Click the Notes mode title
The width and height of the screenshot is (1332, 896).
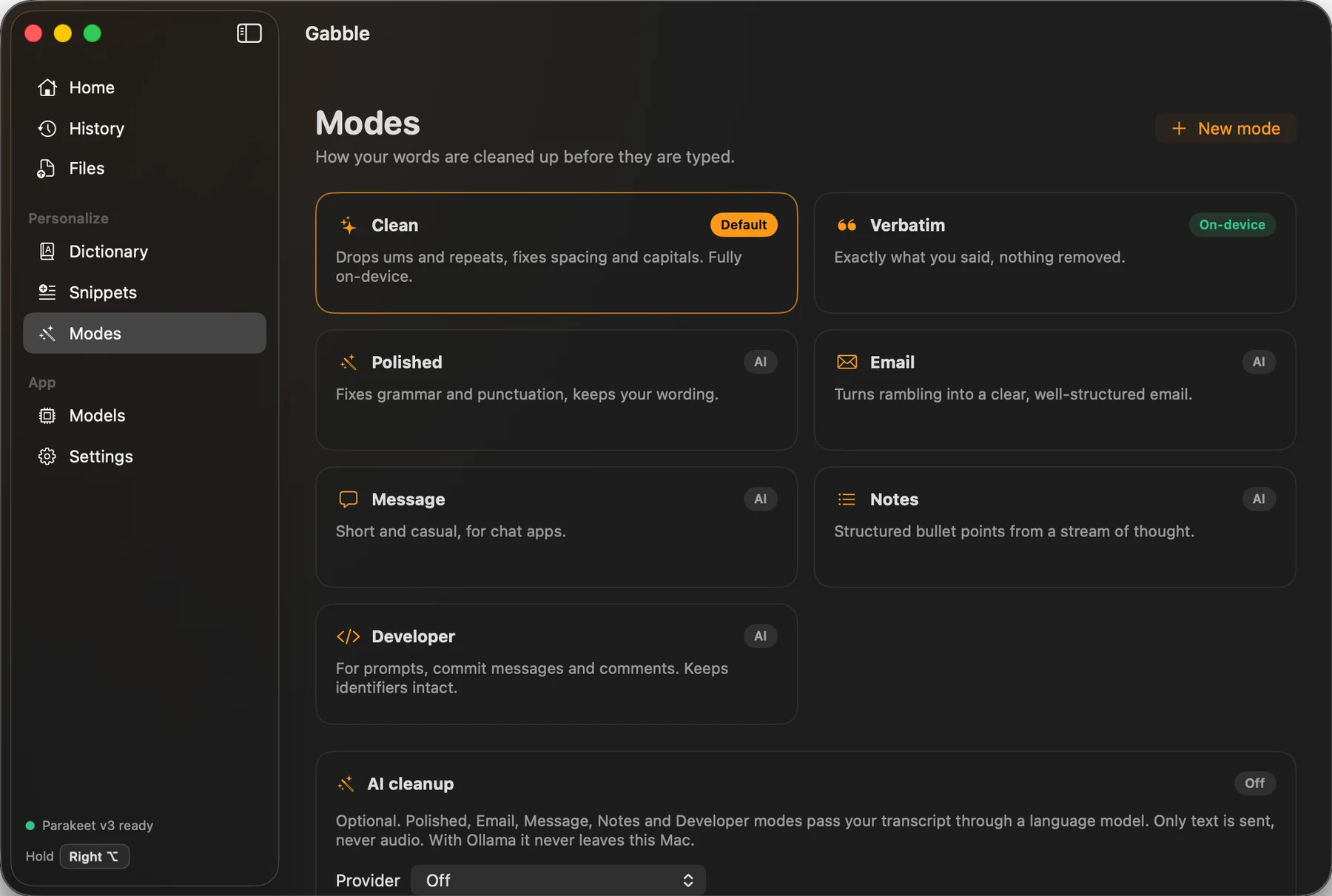(x=894, y=499)
